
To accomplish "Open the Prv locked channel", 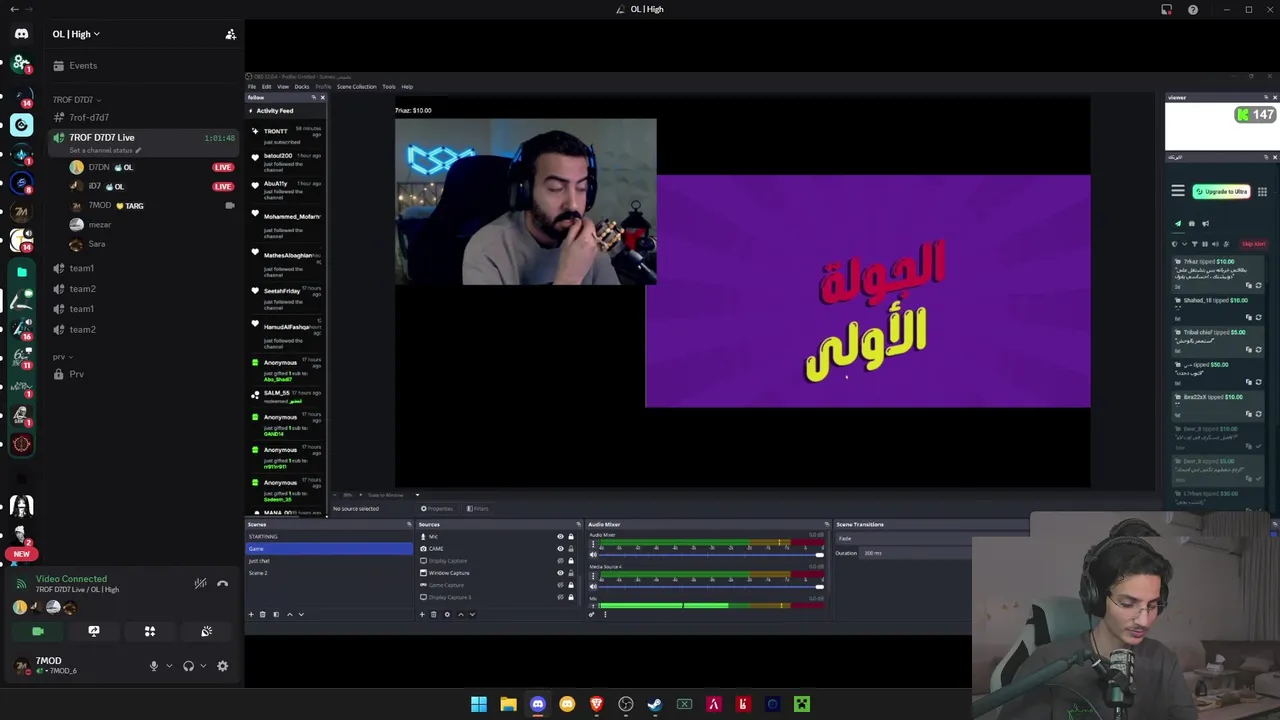I will point(143,374).
